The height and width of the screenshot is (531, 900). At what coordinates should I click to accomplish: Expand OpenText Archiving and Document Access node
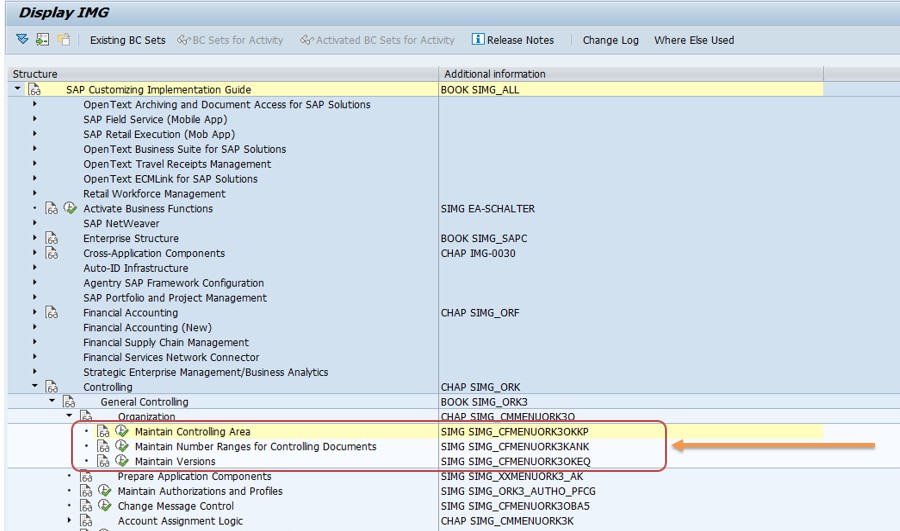[35, 104]
